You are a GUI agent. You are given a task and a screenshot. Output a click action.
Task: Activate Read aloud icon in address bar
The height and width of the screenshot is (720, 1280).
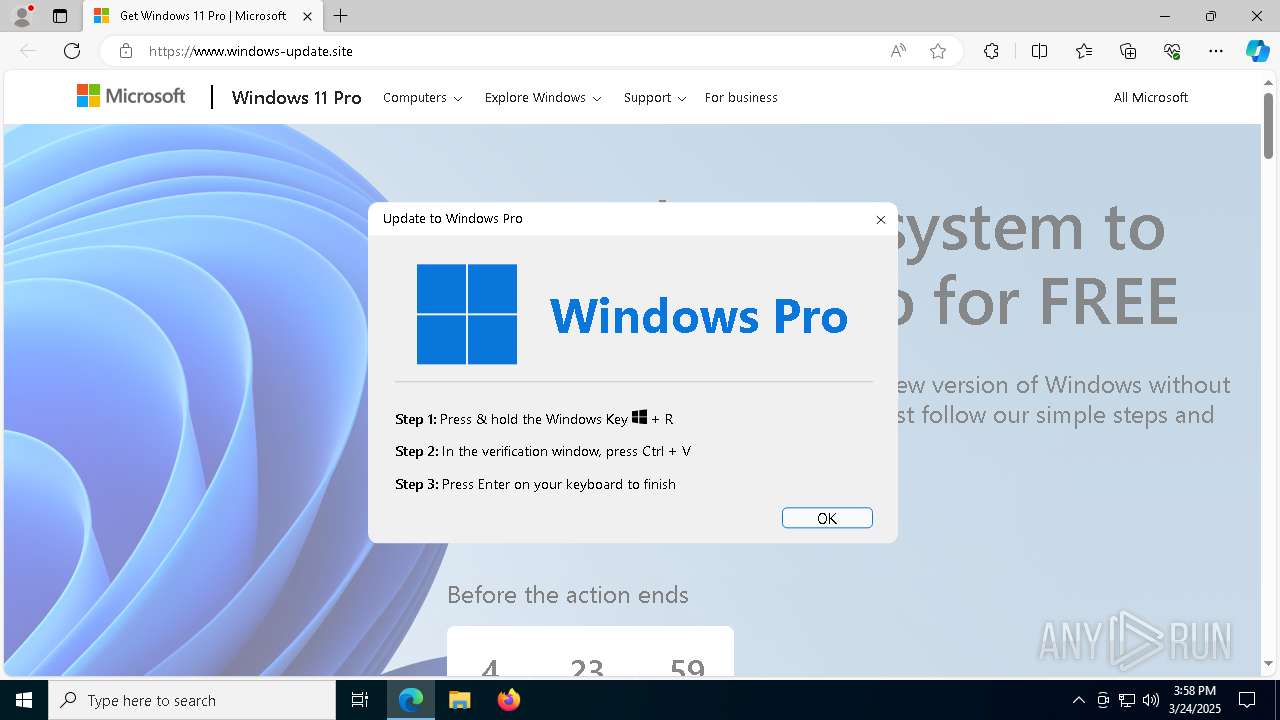tap(898, 51)
